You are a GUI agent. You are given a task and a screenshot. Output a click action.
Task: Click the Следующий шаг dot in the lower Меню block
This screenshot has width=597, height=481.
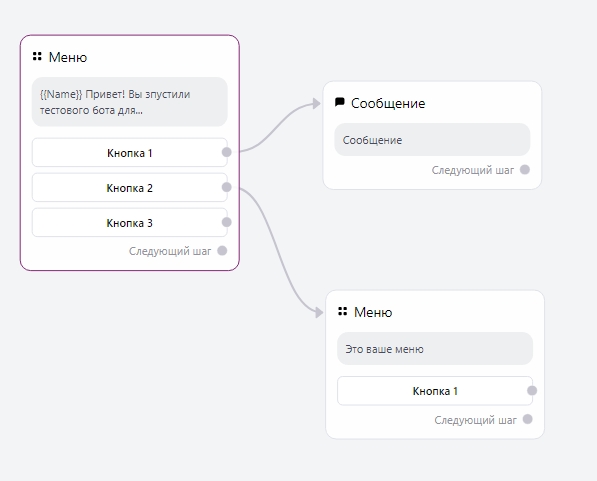click(x=527, y=419)
